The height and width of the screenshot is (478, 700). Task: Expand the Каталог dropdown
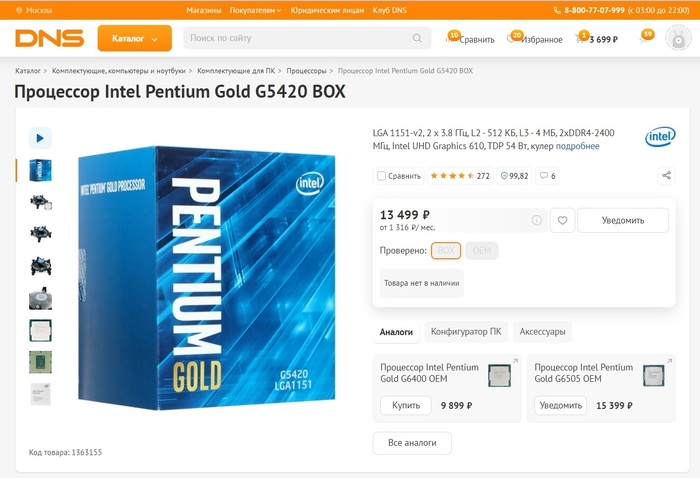134,39
